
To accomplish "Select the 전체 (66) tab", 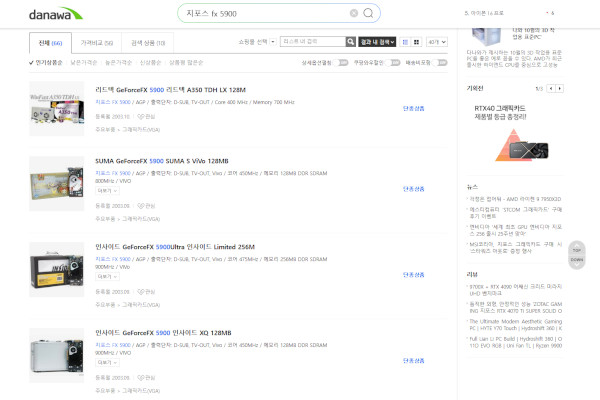I will pyautogui.click(x=50, y=43).
